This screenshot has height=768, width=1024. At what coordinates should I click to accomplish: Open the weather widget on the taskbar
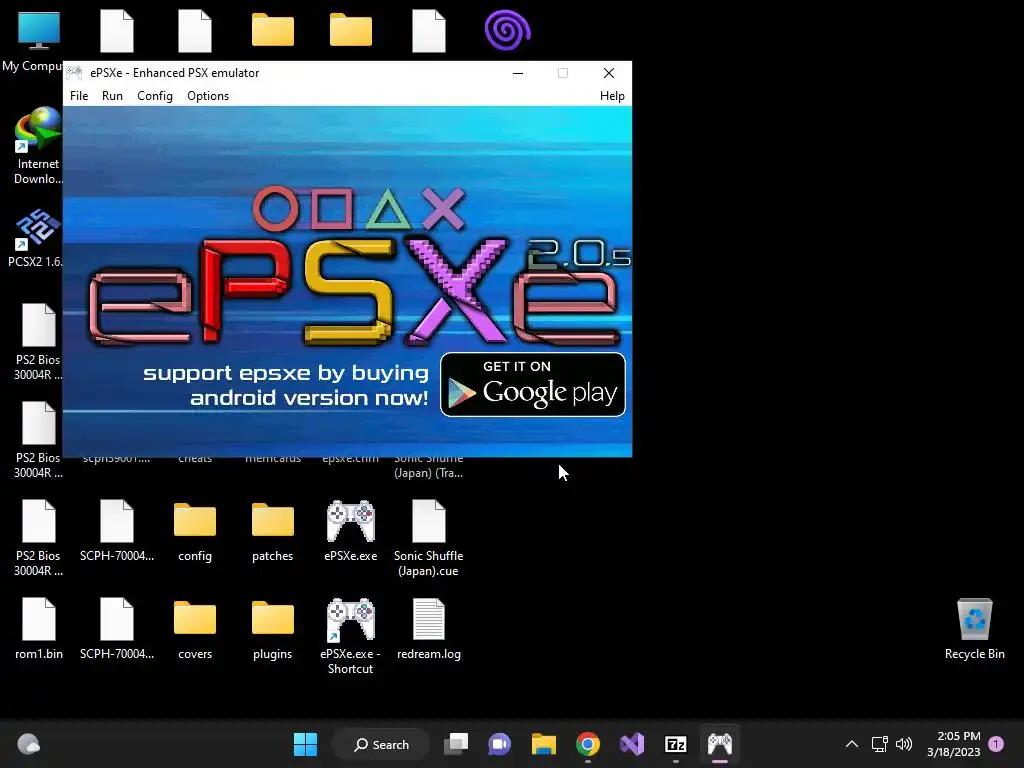pyautogui.click(x=28, y=744)
